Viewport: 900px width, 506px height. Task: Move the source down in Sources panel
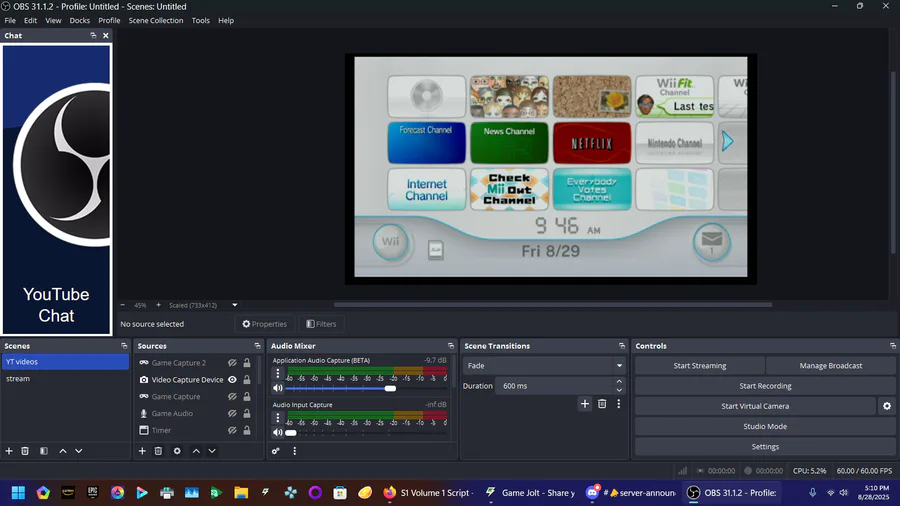212,451
